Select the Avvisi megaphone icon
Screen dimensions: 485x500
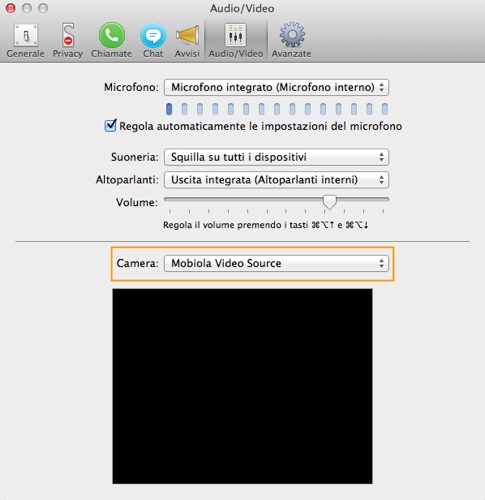187,35
